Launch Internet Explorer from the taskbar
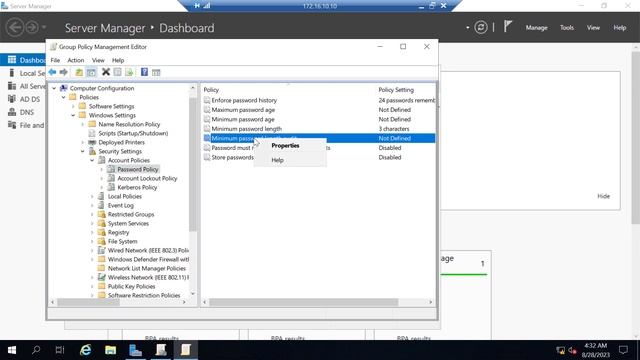 tap(86, 350)
